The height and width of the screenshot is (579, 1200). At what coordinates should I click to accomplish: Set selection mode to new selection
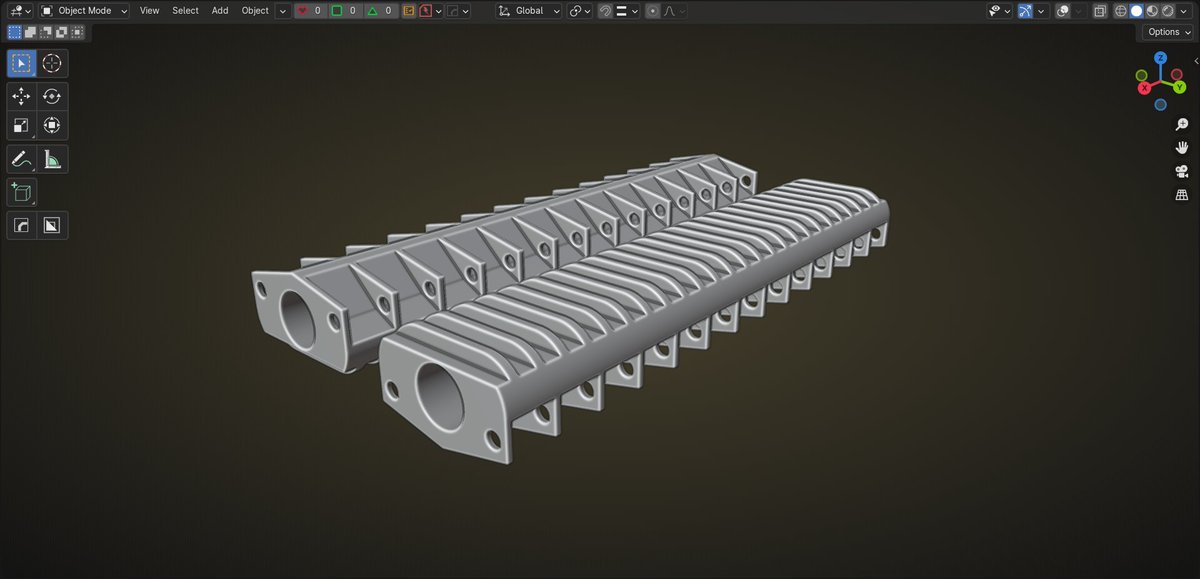click(14, 32)
